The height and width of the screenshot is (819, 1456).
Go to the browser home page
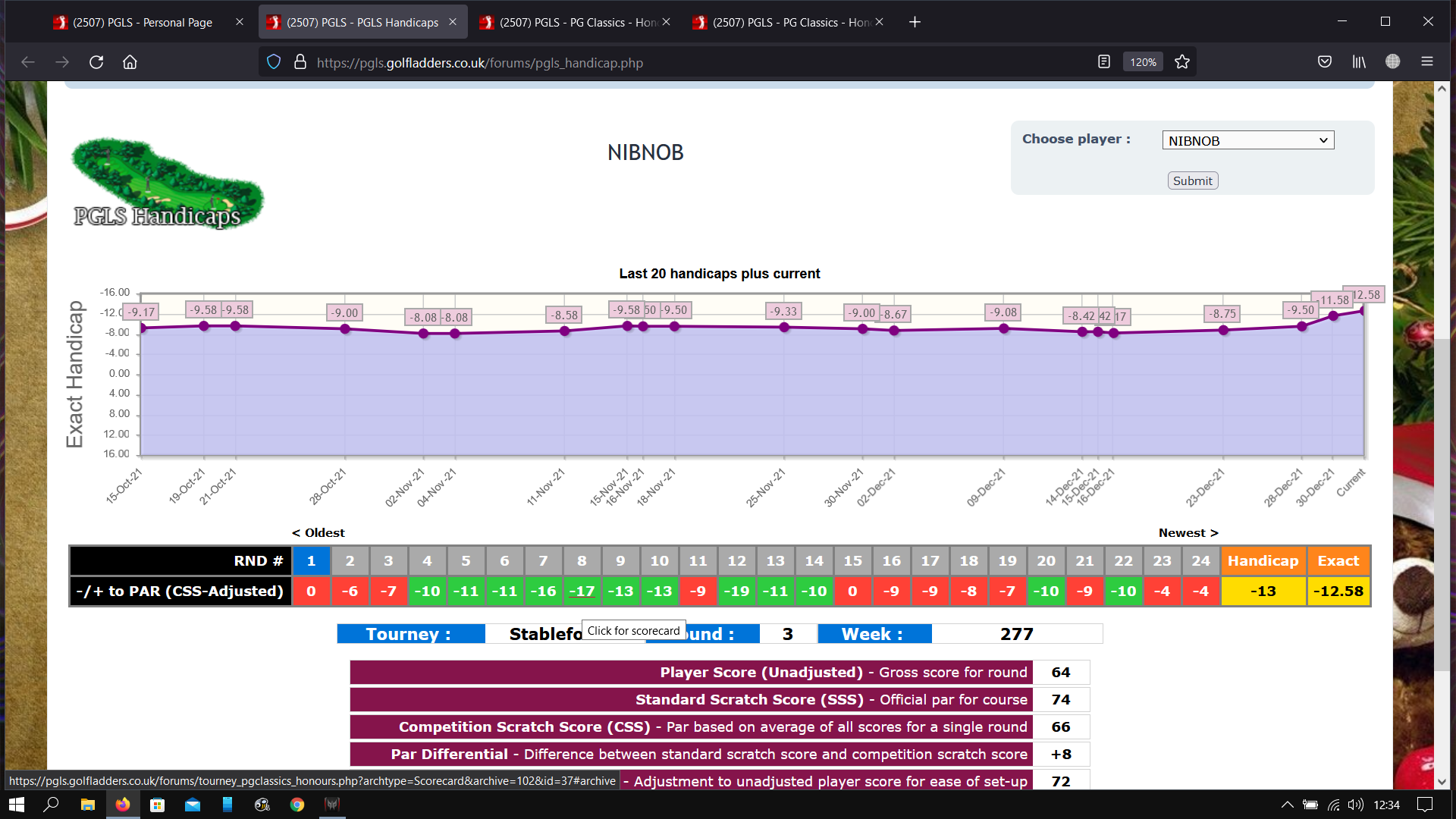[x=130, y=62]
